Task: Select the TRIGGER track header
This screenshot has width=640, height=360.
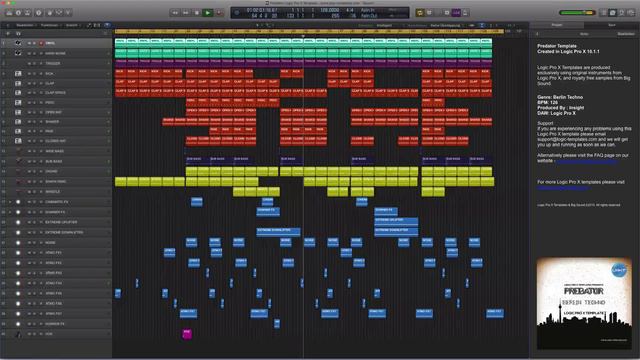Action: tap(56, 63)
